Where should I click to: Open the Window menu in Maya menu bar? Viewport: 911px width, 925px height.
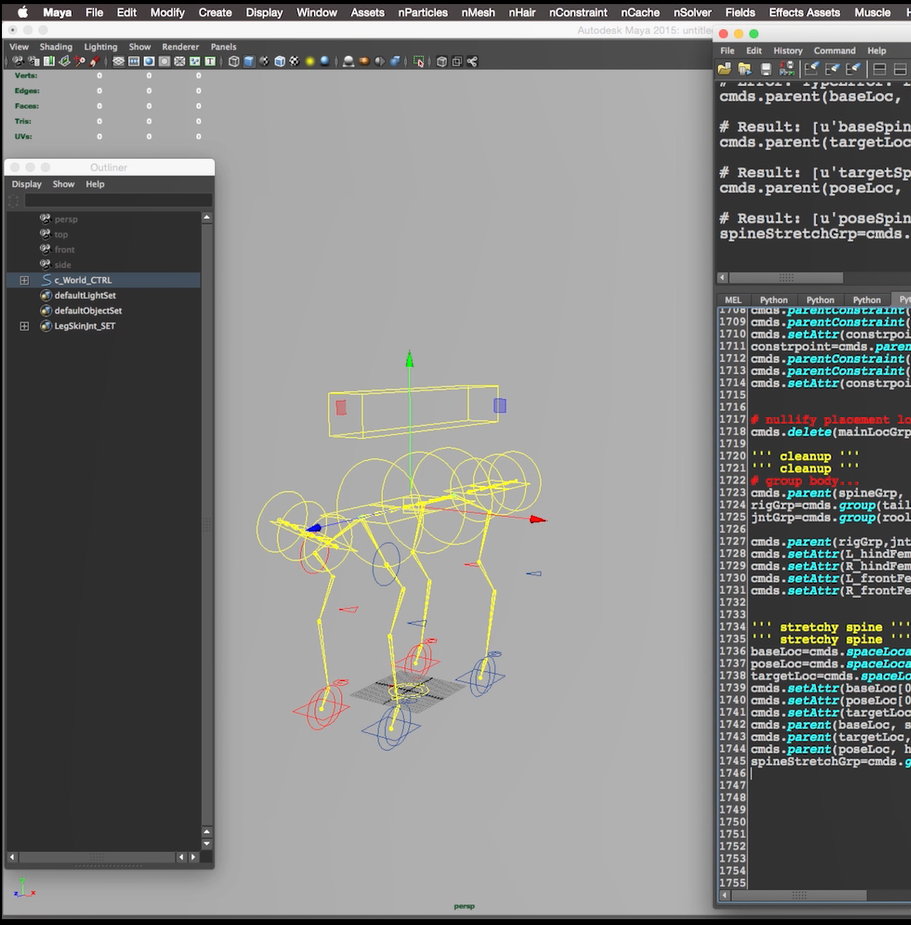(x=316, y=12)
